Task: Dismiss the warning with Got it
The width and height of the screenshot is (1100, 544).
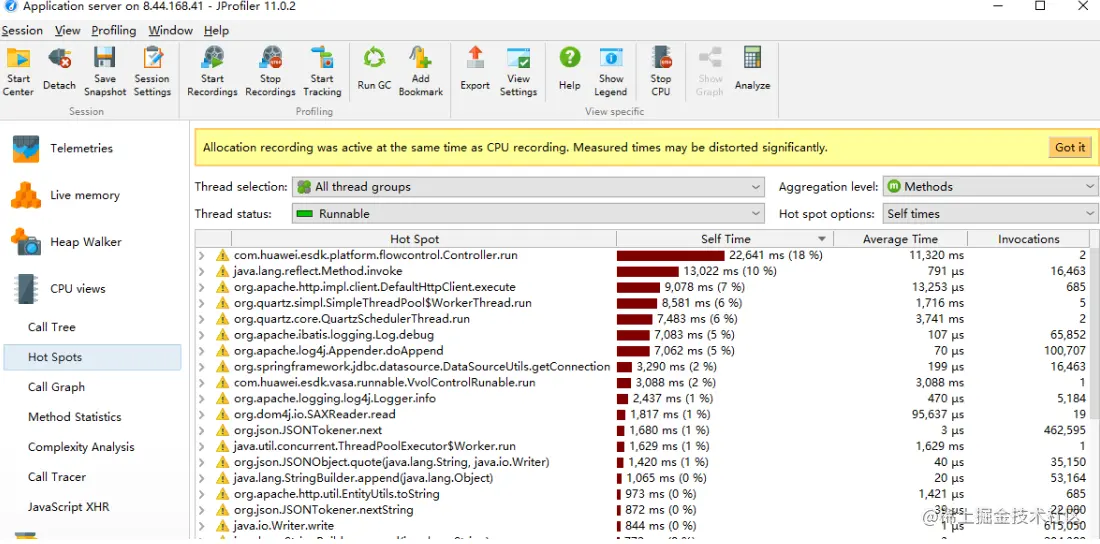Action: coord(1070,147)
